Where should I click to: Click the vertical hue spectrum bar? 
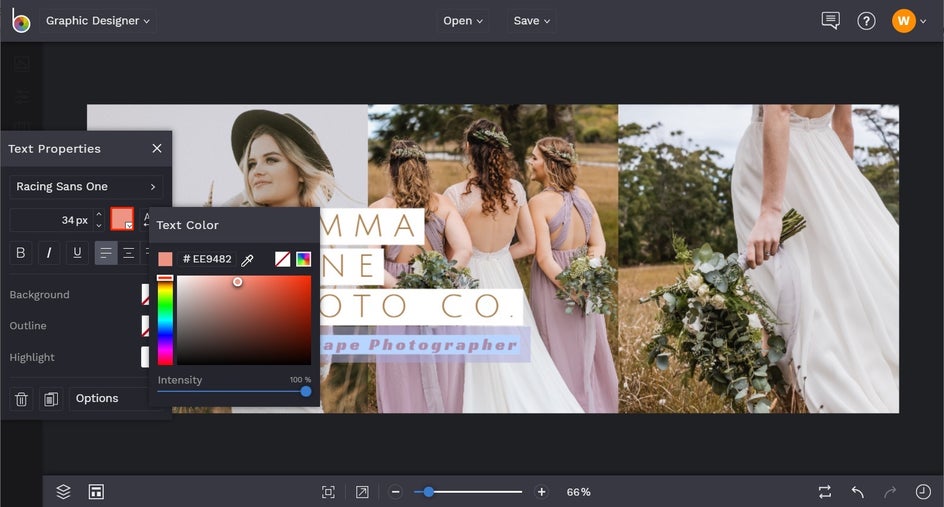[165, 320]
